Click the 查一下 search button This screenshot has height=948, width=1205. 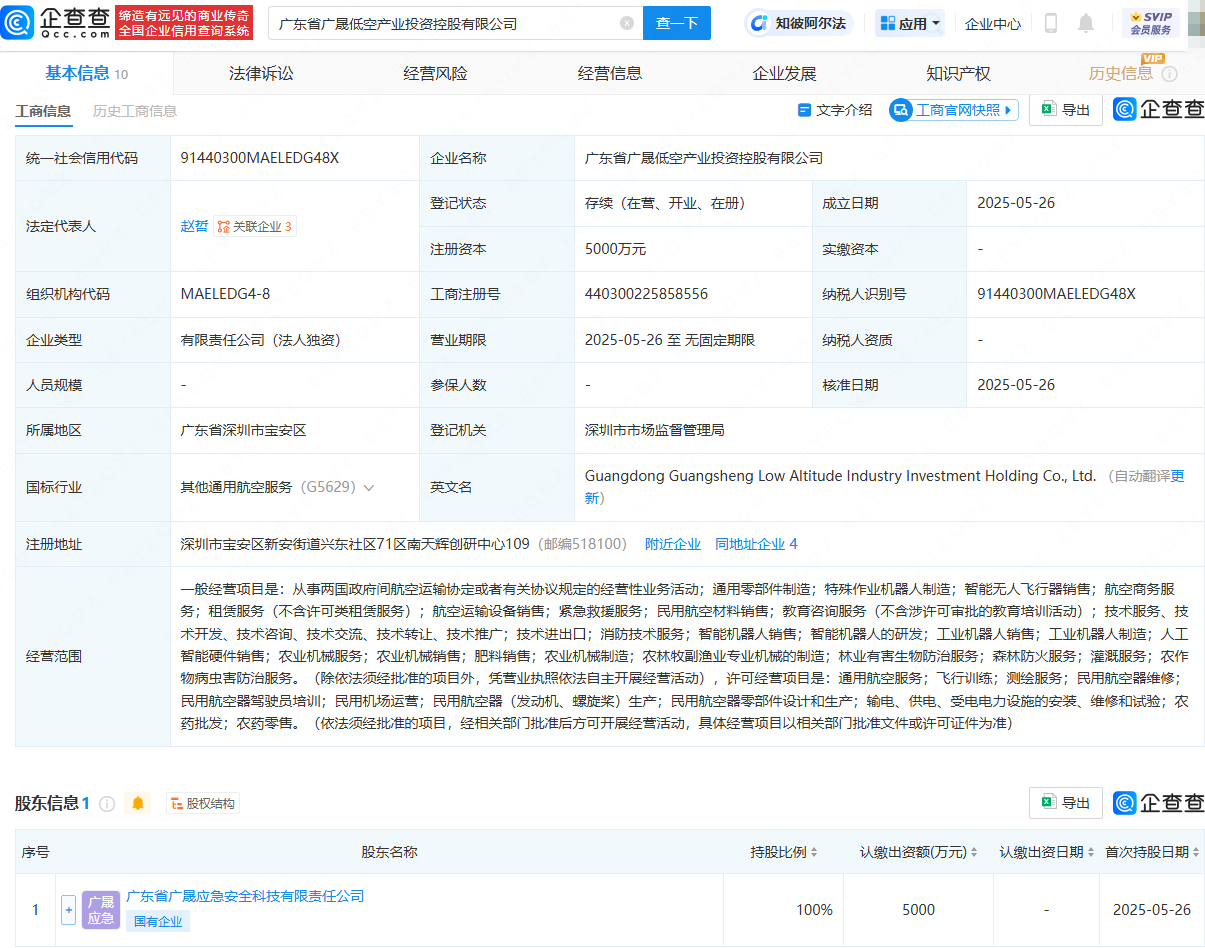[x=677, y=23]
